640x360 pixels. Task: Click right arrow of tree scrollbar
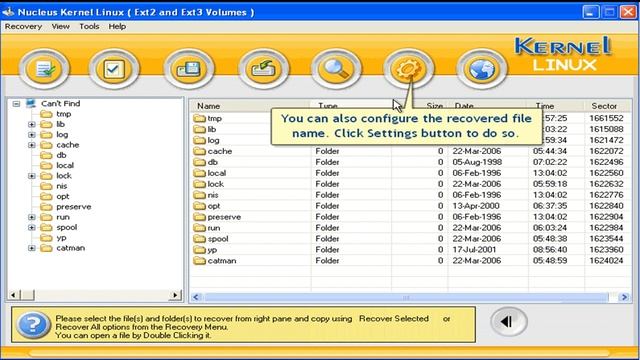pos(175,295)
